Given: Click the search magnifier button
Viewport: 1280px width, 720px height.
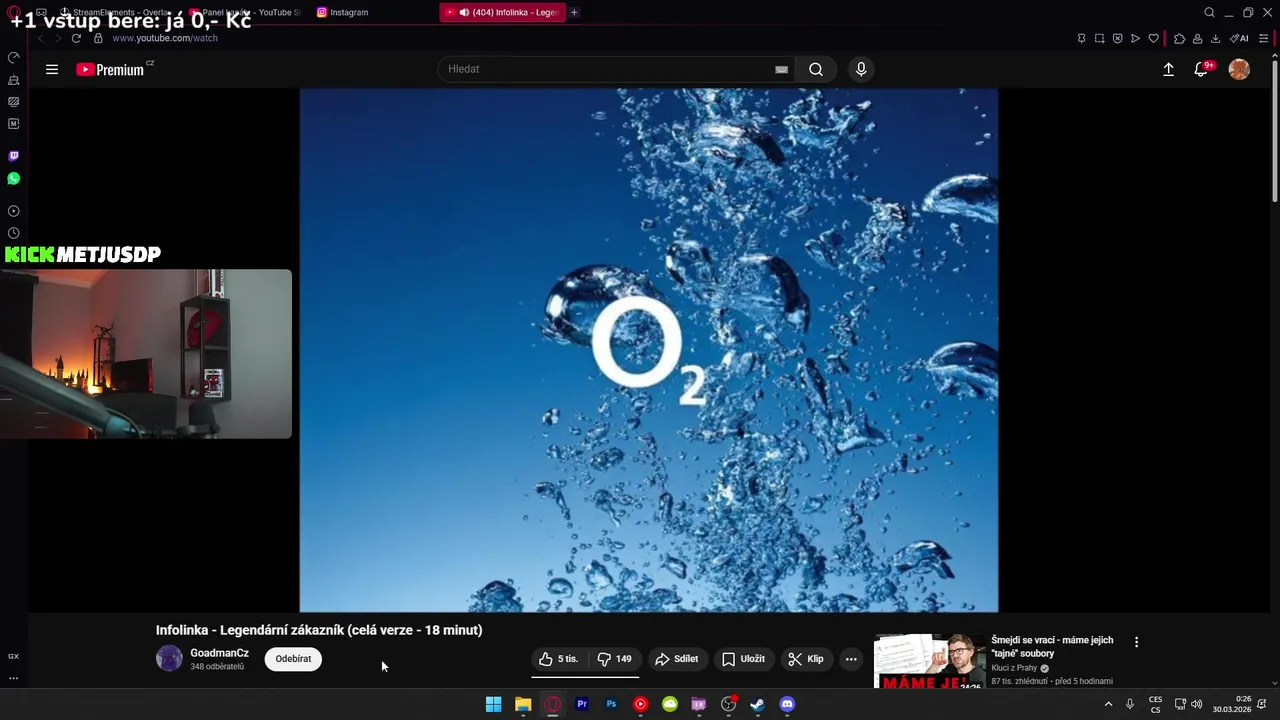Looking at the screenshot, I should click(x=816, y=69).
